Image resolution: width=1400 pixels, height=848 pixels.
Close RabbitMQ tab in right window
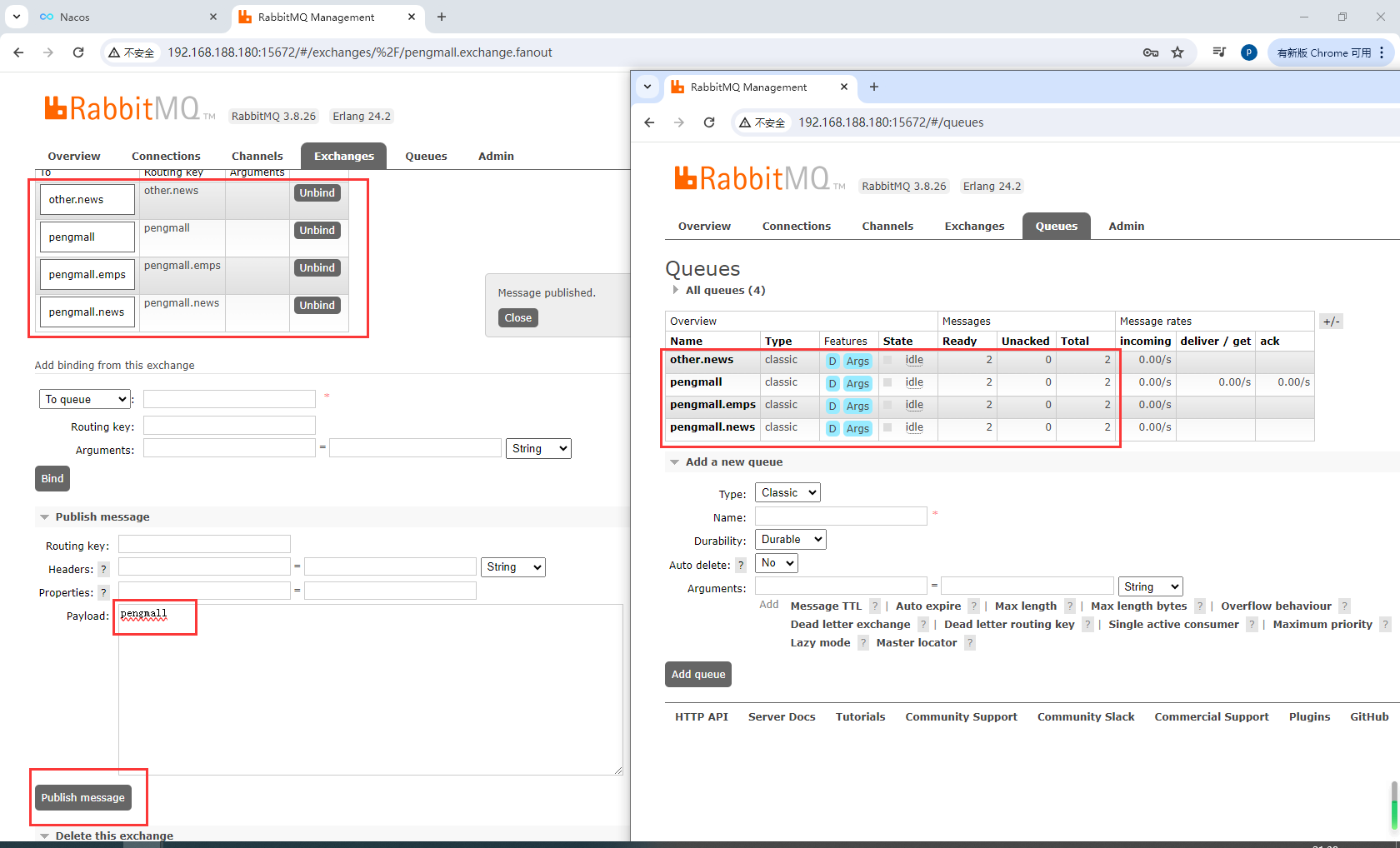[x=844, y=87]
